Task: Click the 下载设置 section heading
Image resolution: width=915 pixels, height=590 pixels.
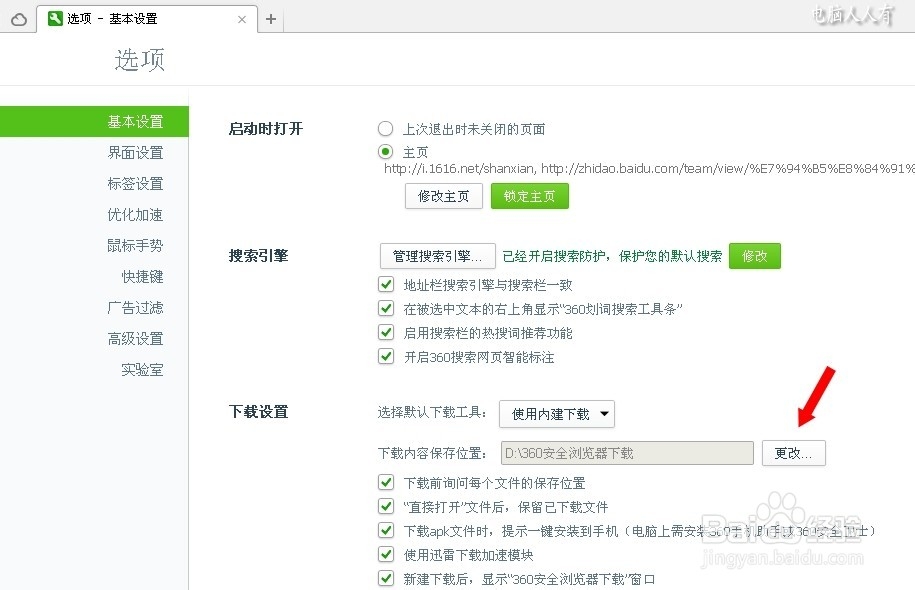Action: click(x=259, y=411)
